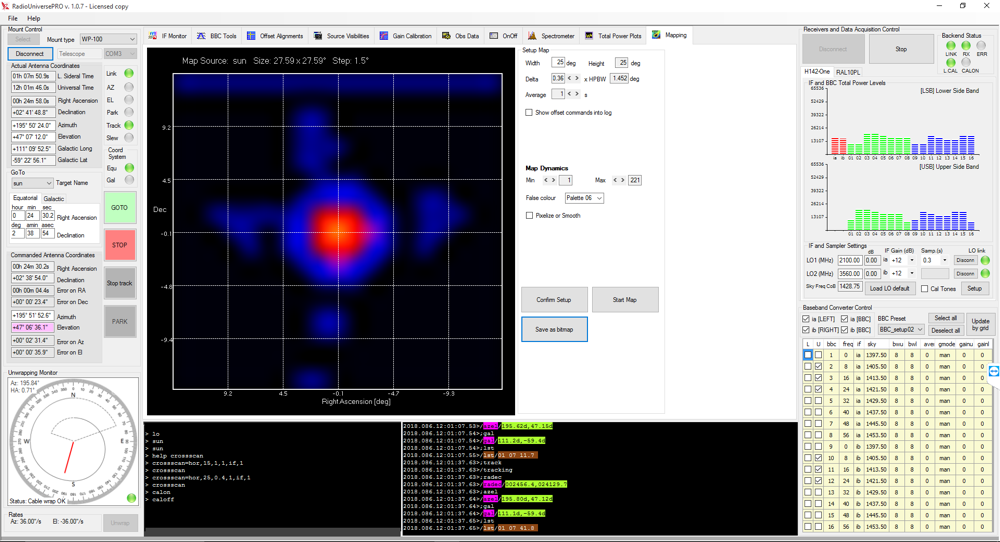Image resolution: width=1000 pixels, height=542 pixels.
Task: Toggle the Pixelize or Smooth checkbox
Action: coord(529,216)
